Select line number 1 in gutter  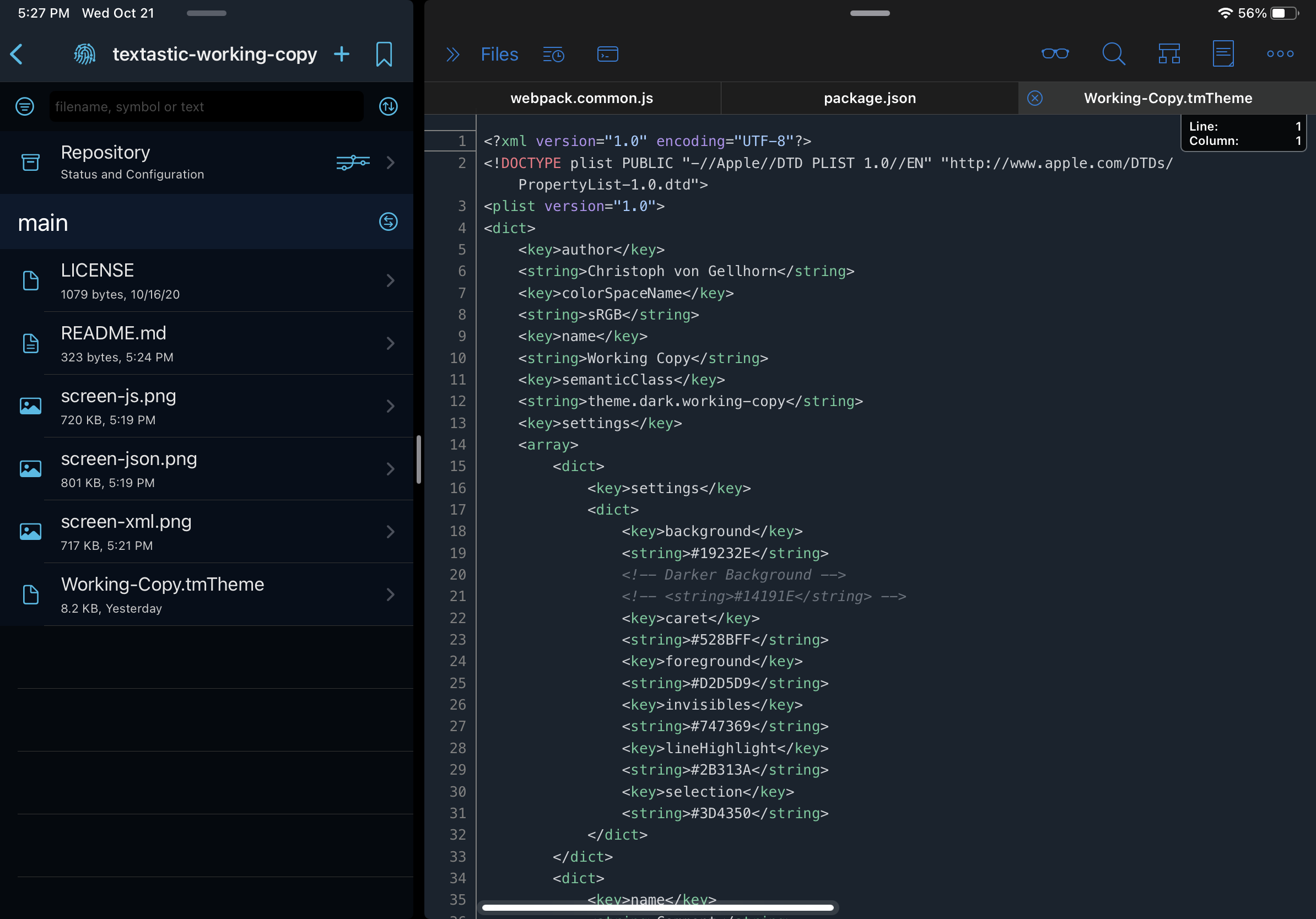click(x=461, y=142)
